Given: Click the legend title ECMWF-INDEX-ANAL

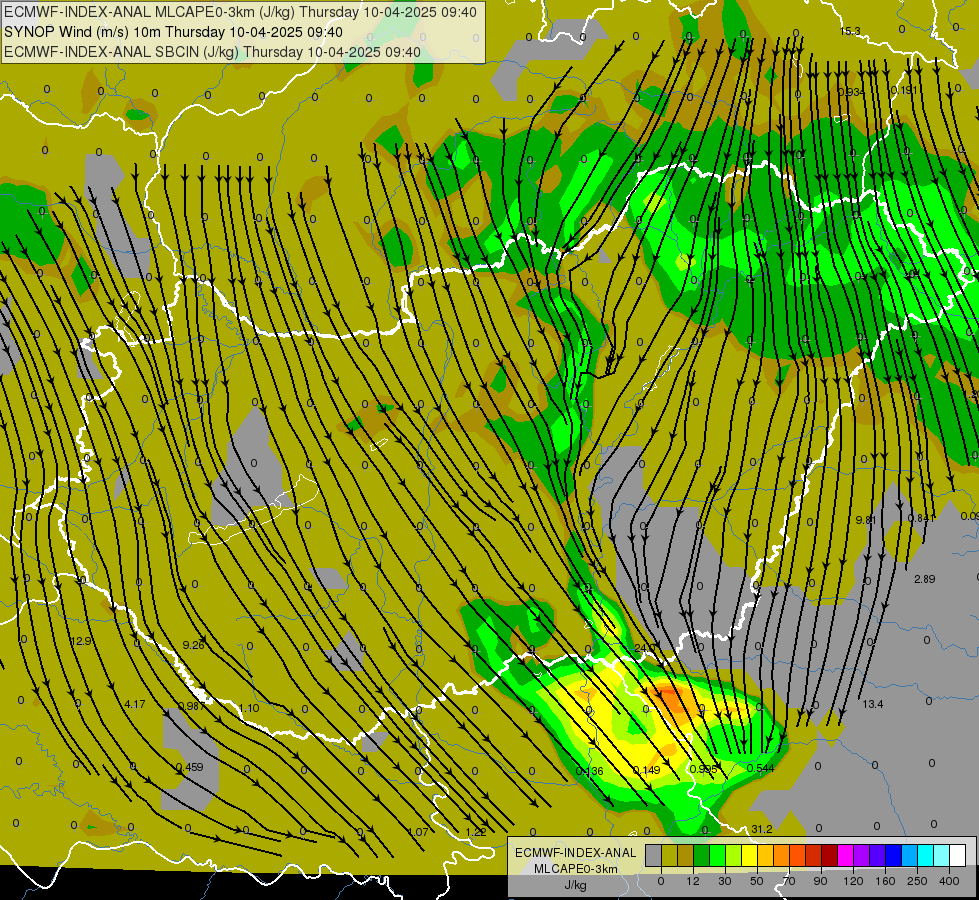Looking at the screenshot, I should [x=575, y=853].
